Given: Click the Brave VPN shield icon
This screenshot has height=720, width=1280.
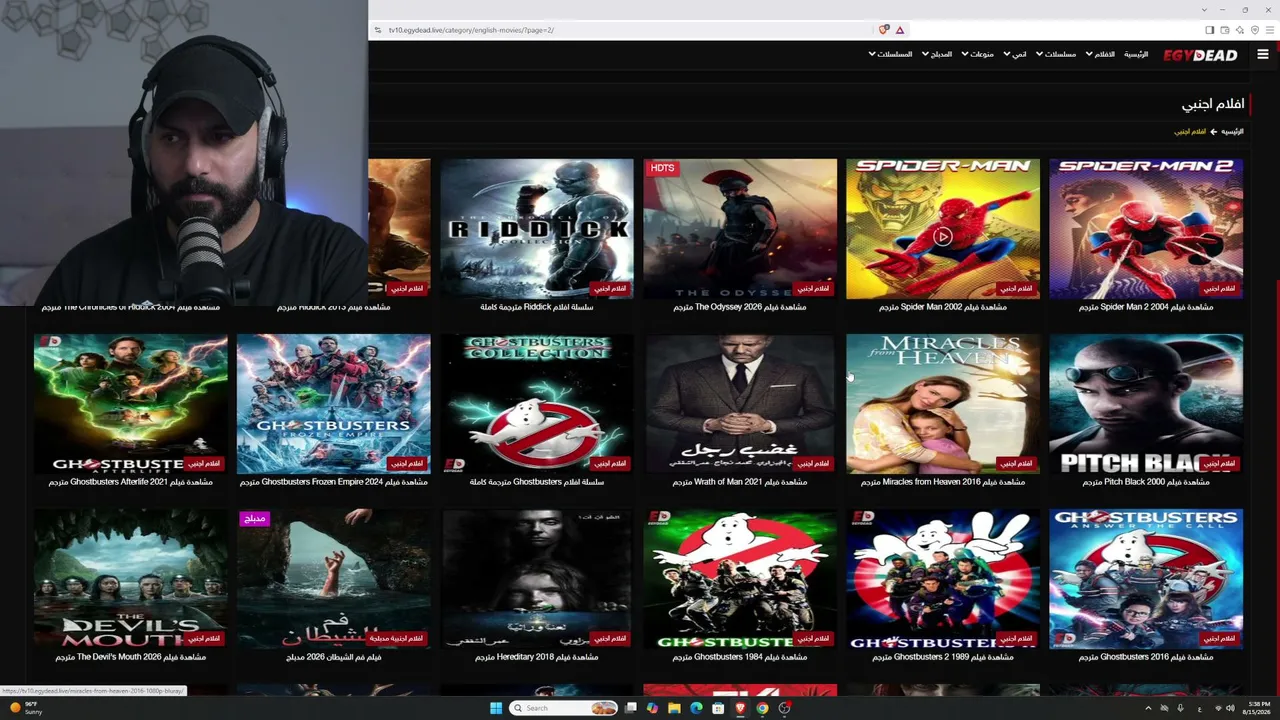Looking at the screenshot, I should (x=1255, y=30).
